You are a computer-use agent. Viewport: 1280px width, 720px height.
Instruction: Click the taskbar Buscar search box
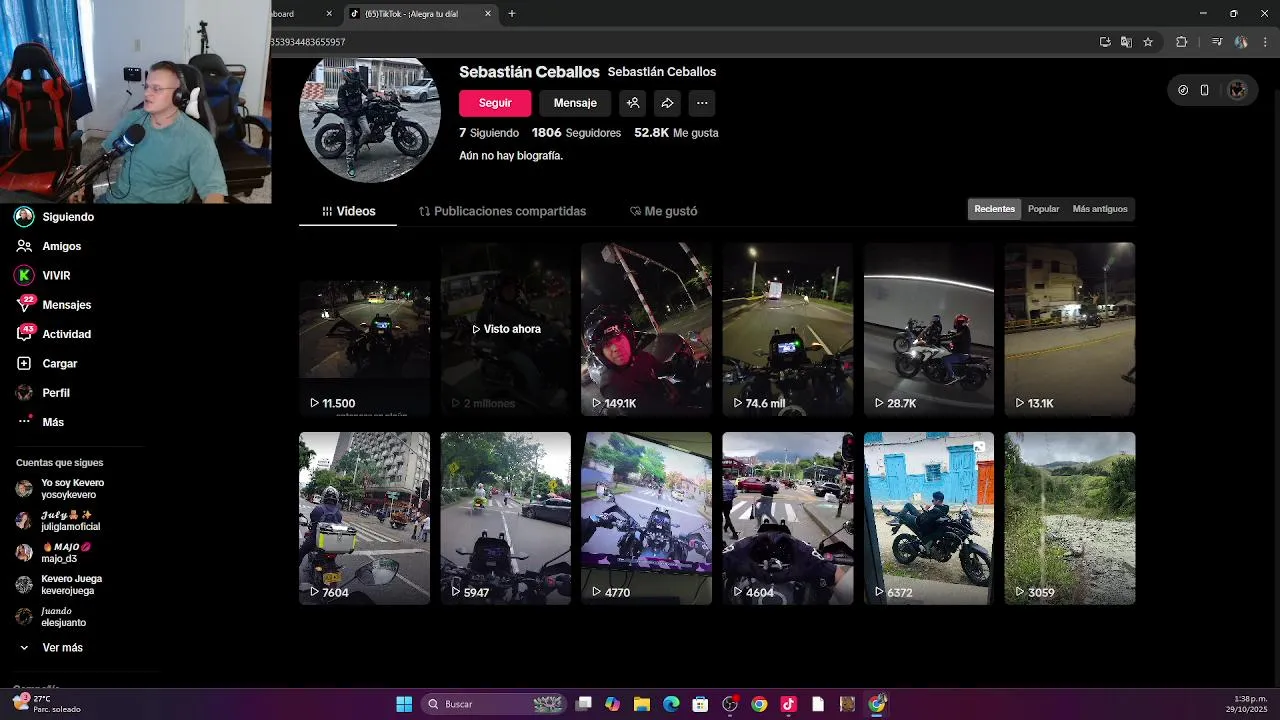495,704
